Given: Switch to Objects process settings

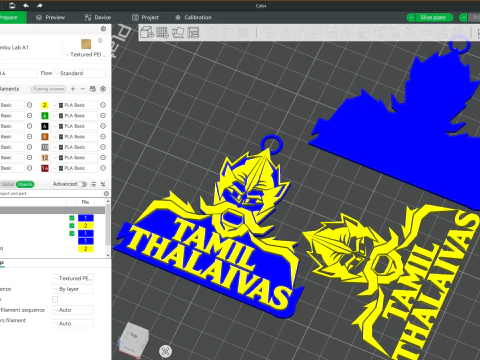Looking at the screenshot, I should click(x=25, y=184).
